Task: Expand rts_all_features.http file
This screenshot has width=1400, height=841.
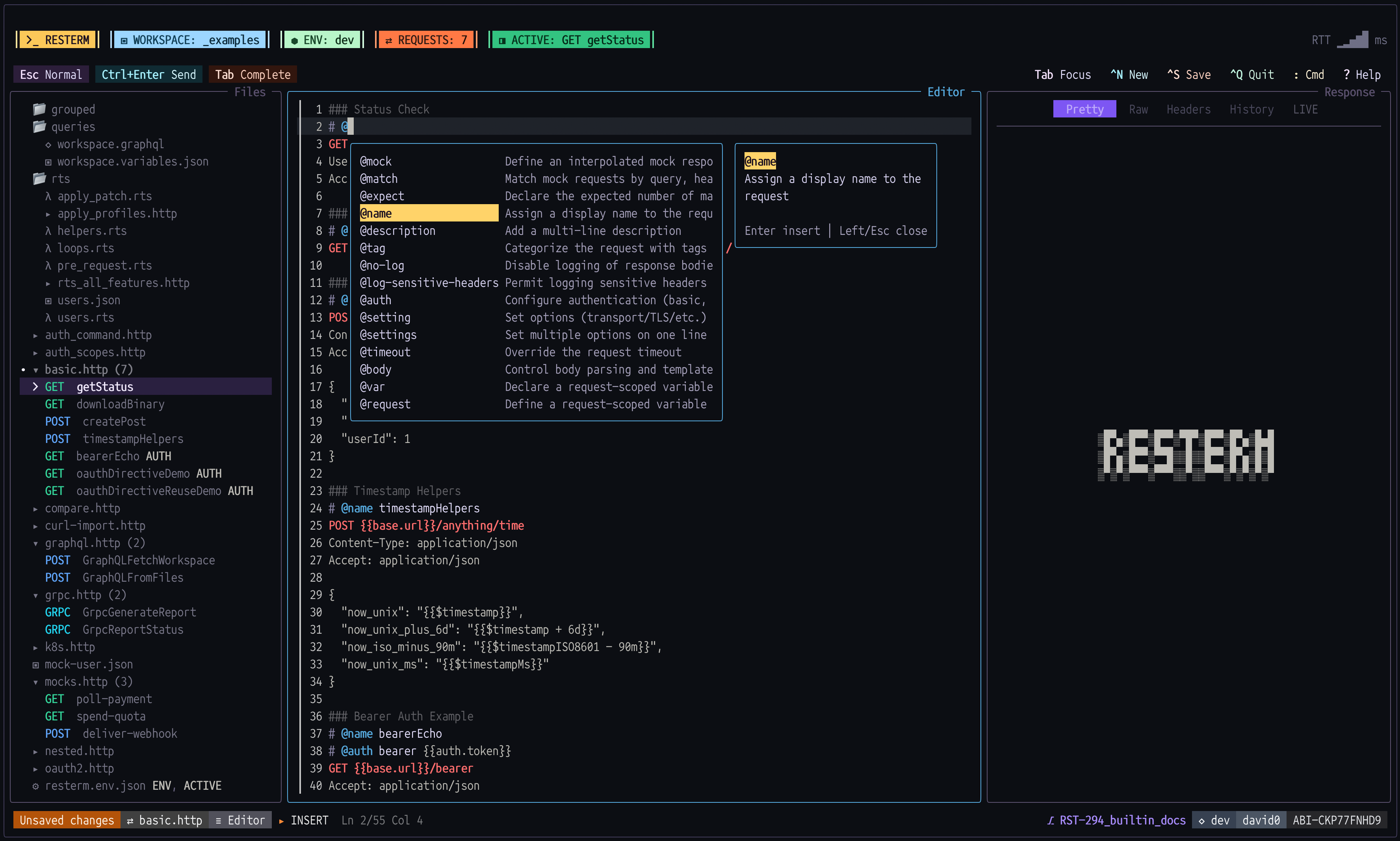Action: click(48, 283)
